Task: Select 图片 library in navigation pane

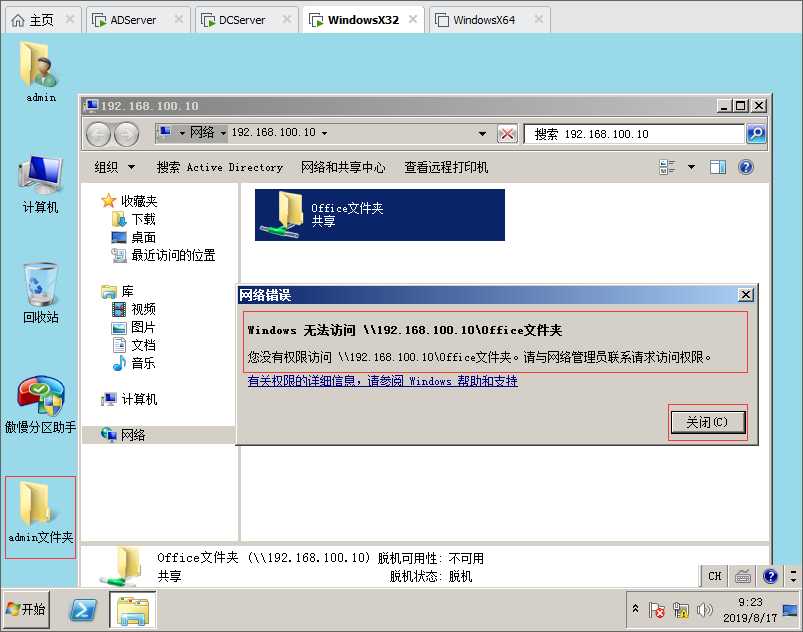Action: pyautogui.click(x=134, y=327)
